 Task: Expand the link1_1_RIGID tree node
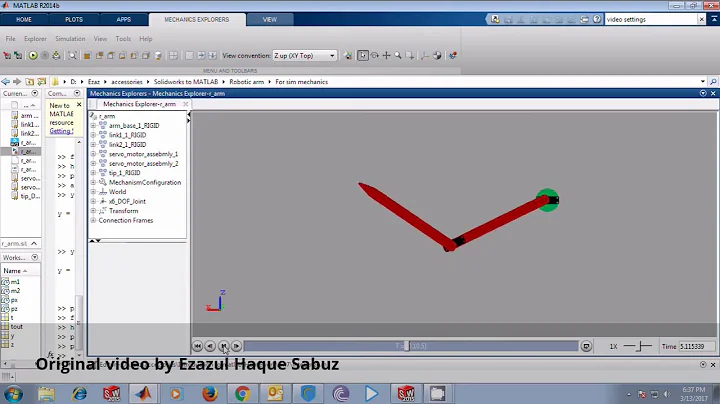pyautogui.click(x=93, y=135)
